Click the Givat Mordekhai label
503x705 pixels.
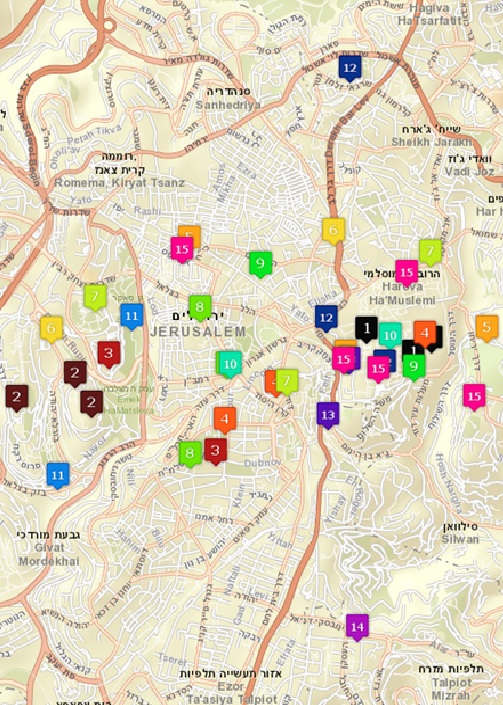49,554
